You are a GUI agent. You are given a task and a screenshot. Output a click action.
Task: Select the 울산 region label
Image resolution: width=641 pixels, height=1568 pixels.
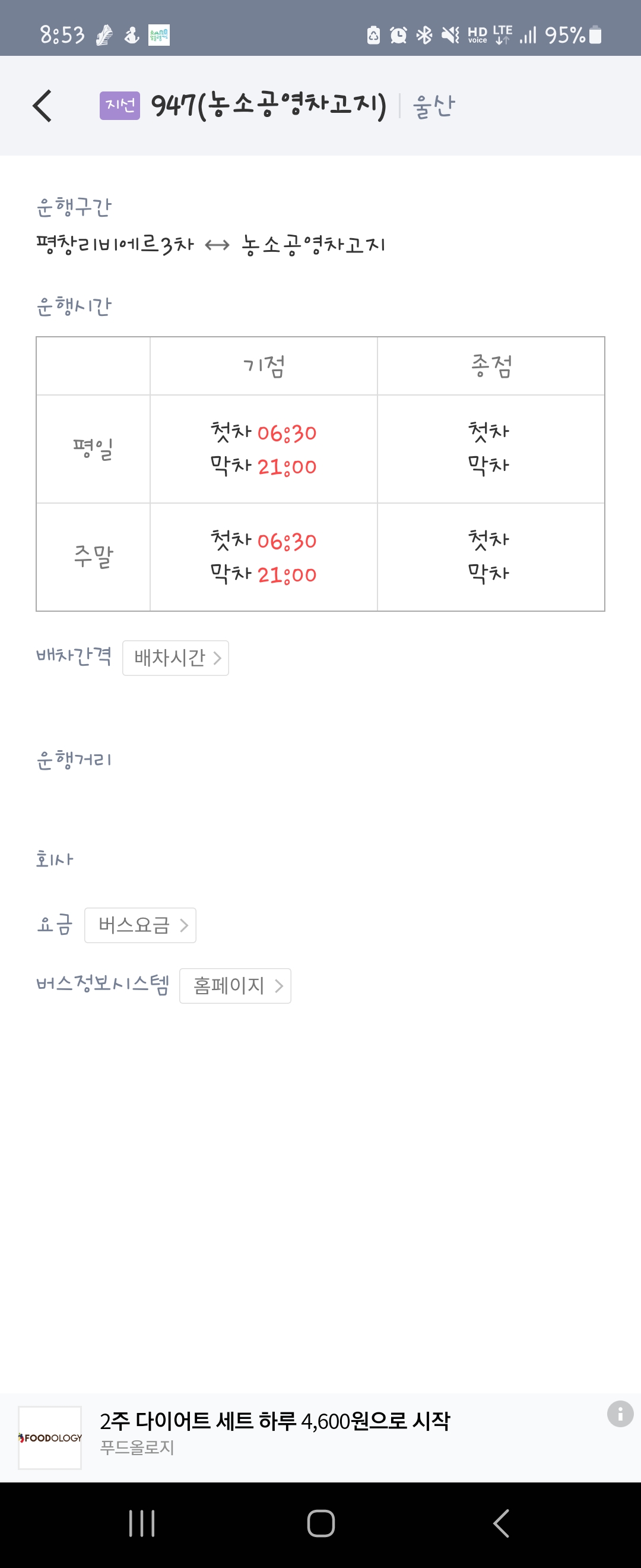tap(434, 106)
